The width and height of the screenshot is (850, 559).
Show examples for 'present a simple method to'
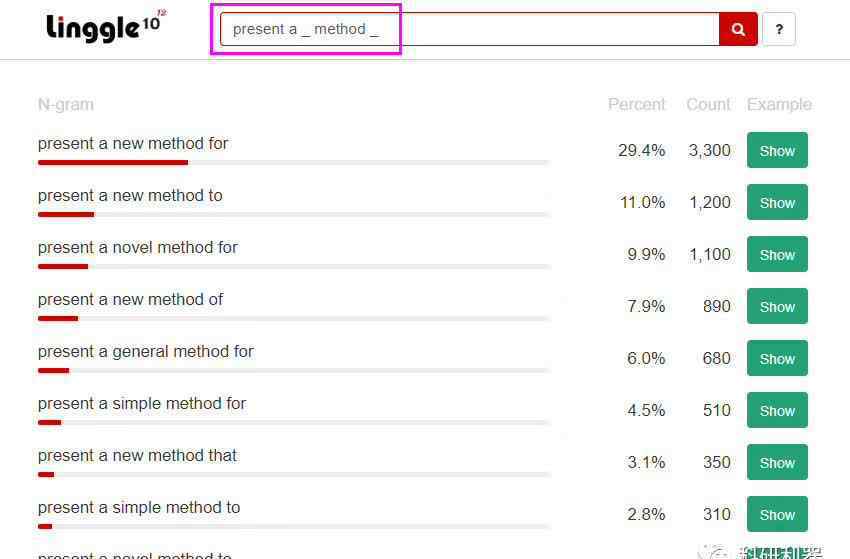(777, 515)
